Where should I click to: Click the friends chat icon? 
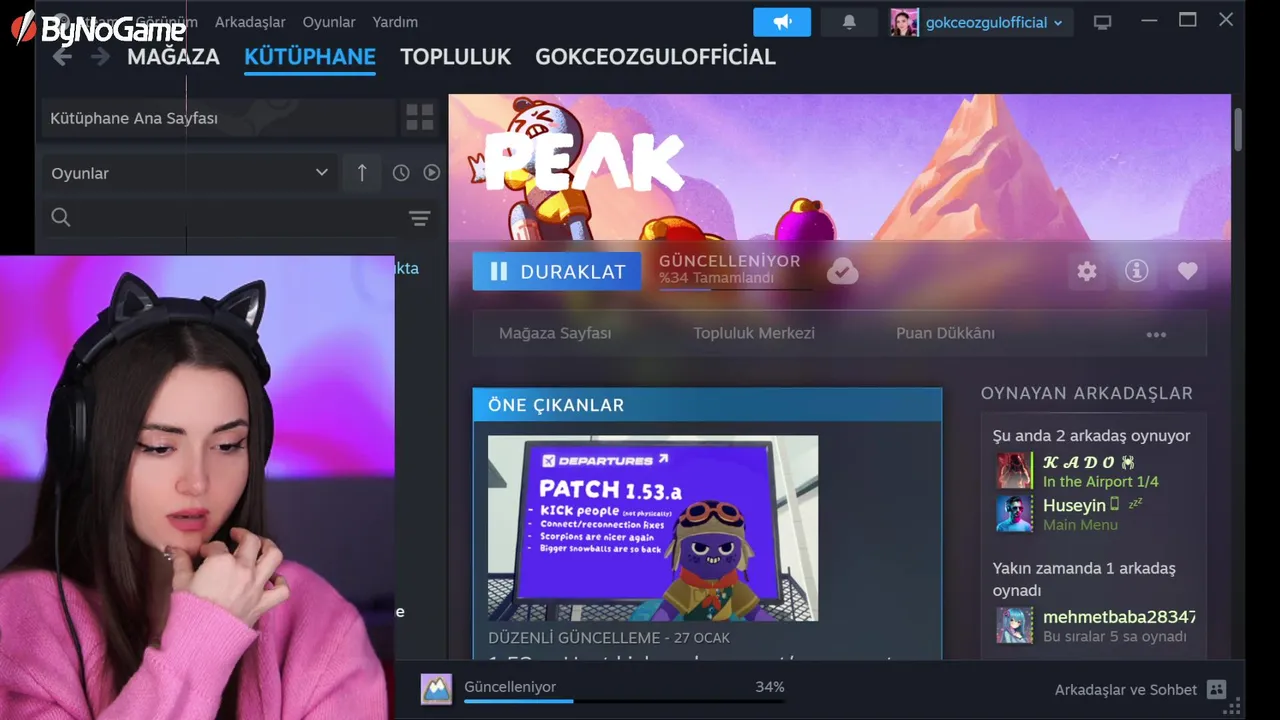pyautogui.click(x=1216, y=690)
